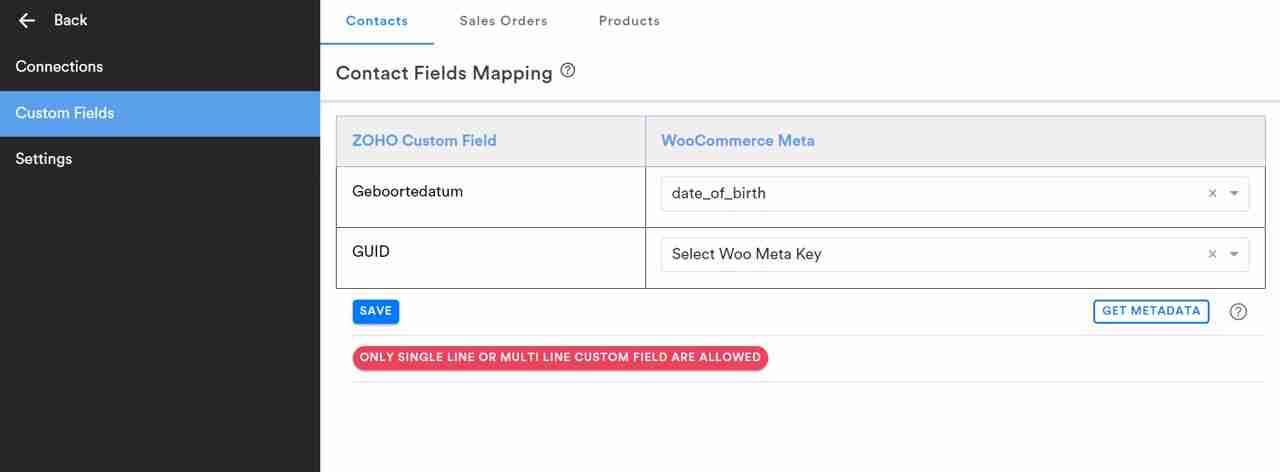
Task: Click the red custom field warning badge
Action: pyautogui.click(x=560, y=357)
